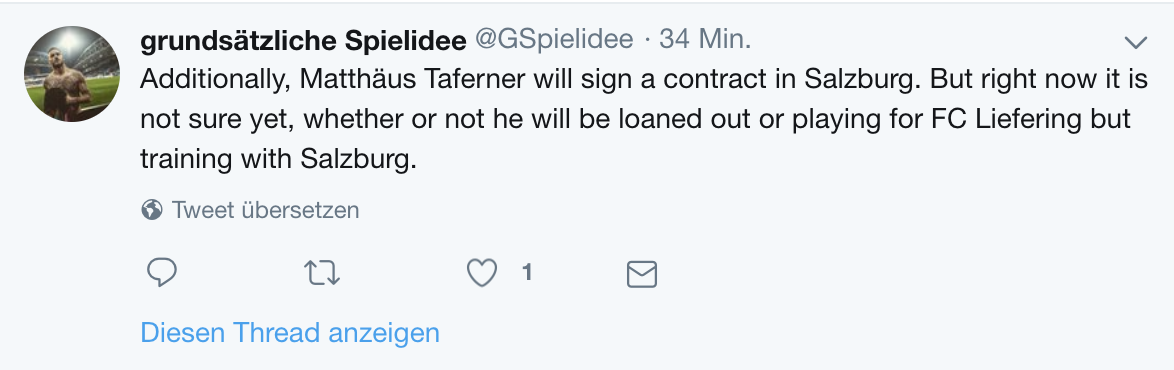This screenshot has width=1174, height=370.
Task: Click the globe icon beside Tweet übersetzen
Action: 152,210
